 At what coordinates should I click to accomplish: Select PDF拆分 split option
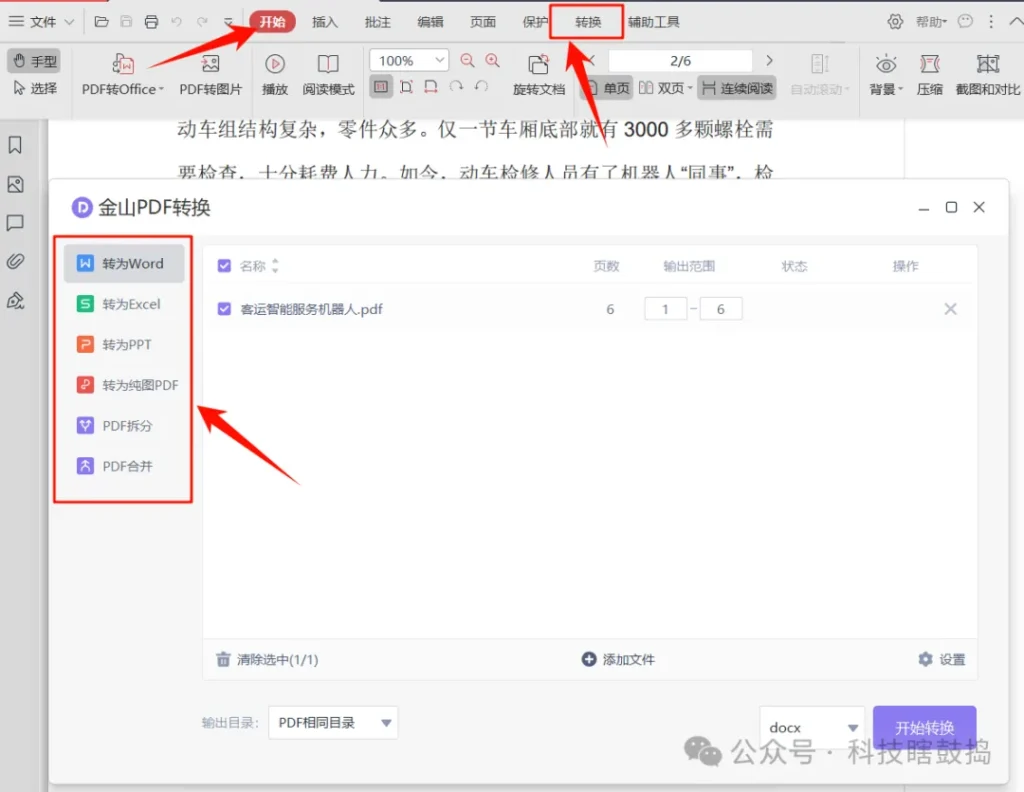click(123, 425)
